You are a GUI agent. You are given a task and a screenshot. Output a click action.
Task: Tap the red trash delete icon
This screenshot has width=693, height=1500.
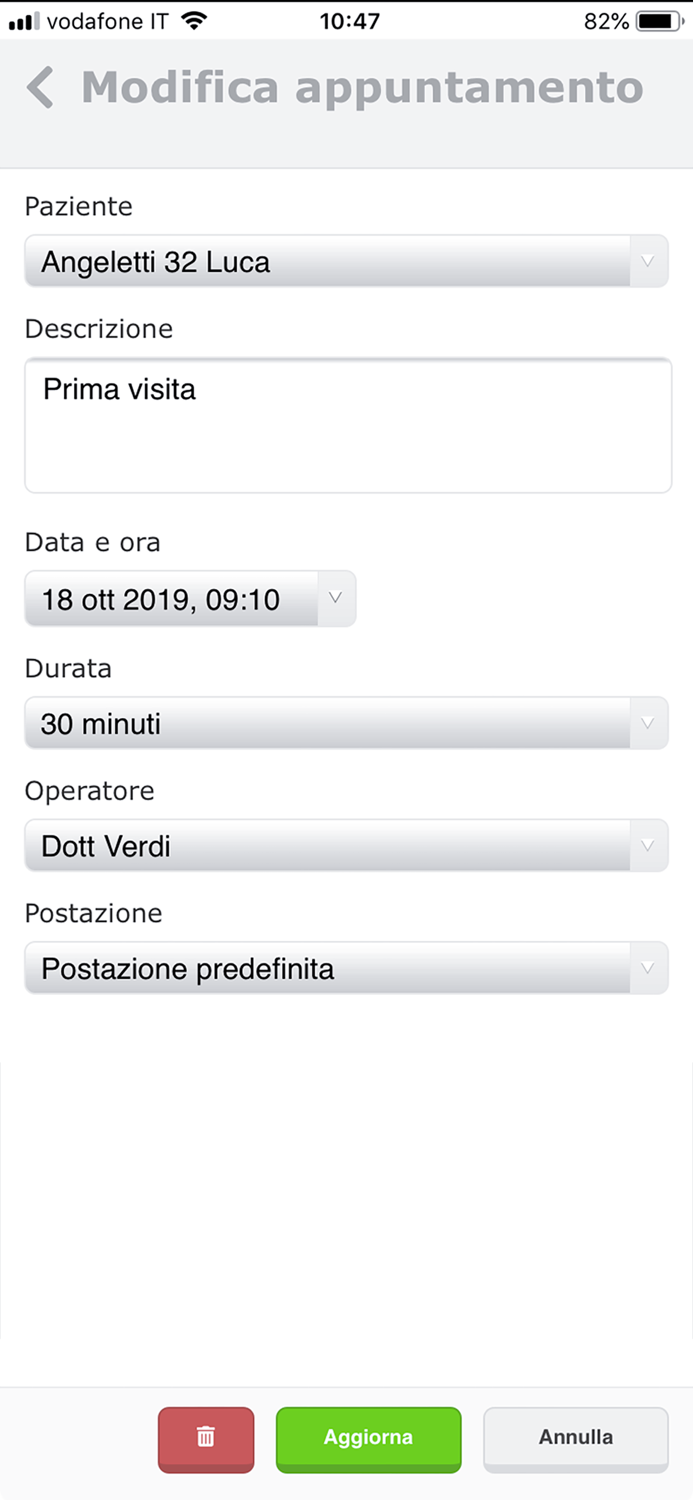pyautogui.click(x=206, y=1440)
